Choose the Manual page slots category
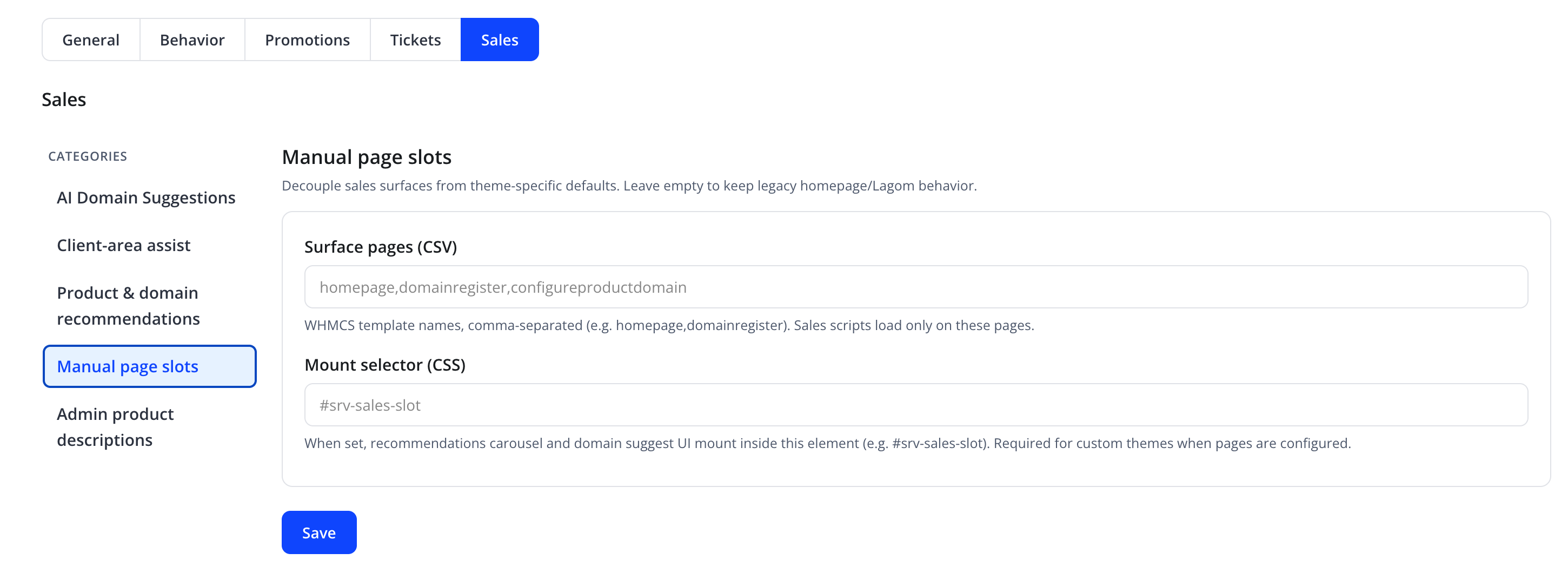 point(150,366)
